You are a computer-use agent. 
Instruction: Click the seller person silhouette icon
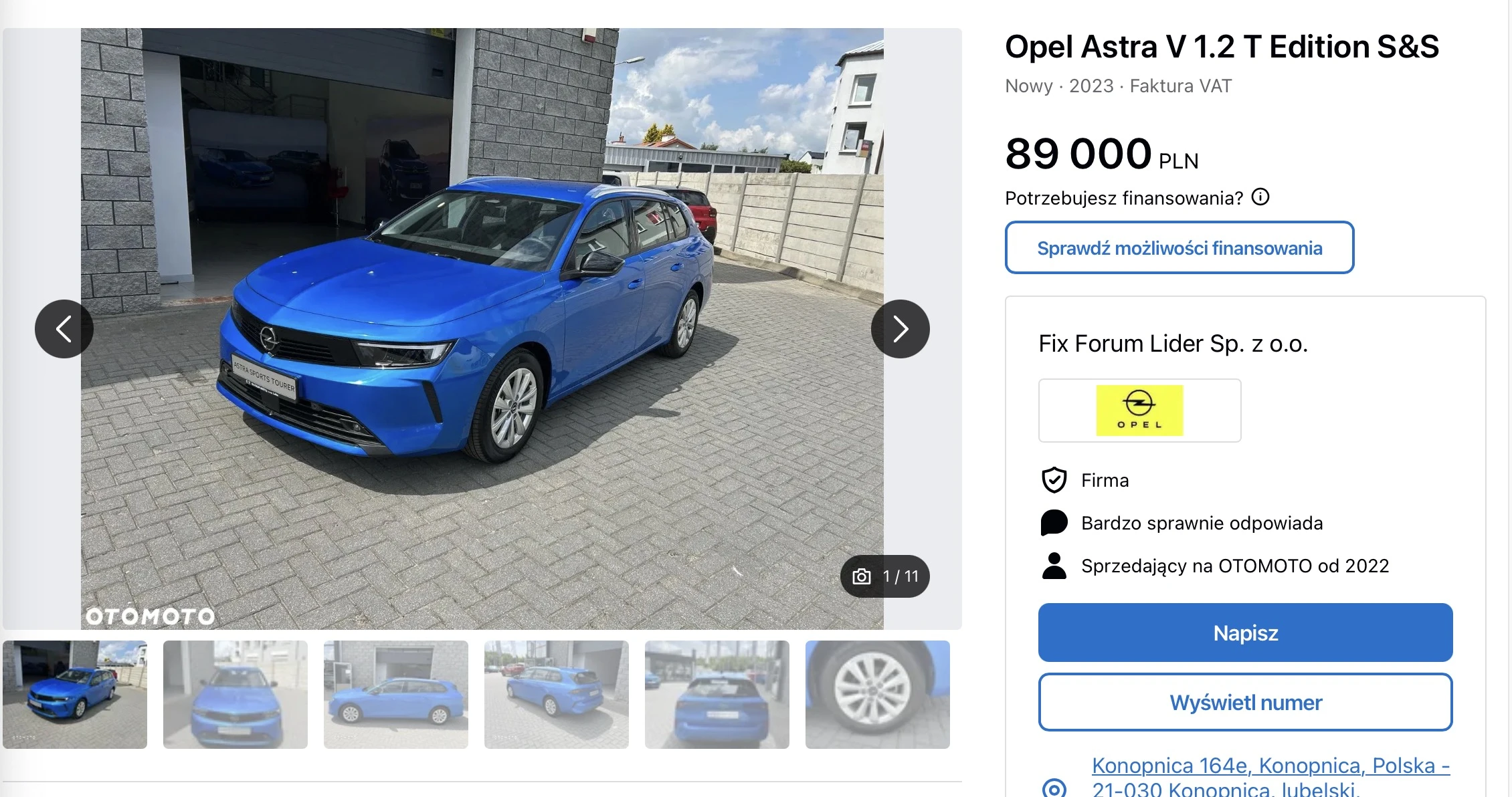pos(1054,566)
